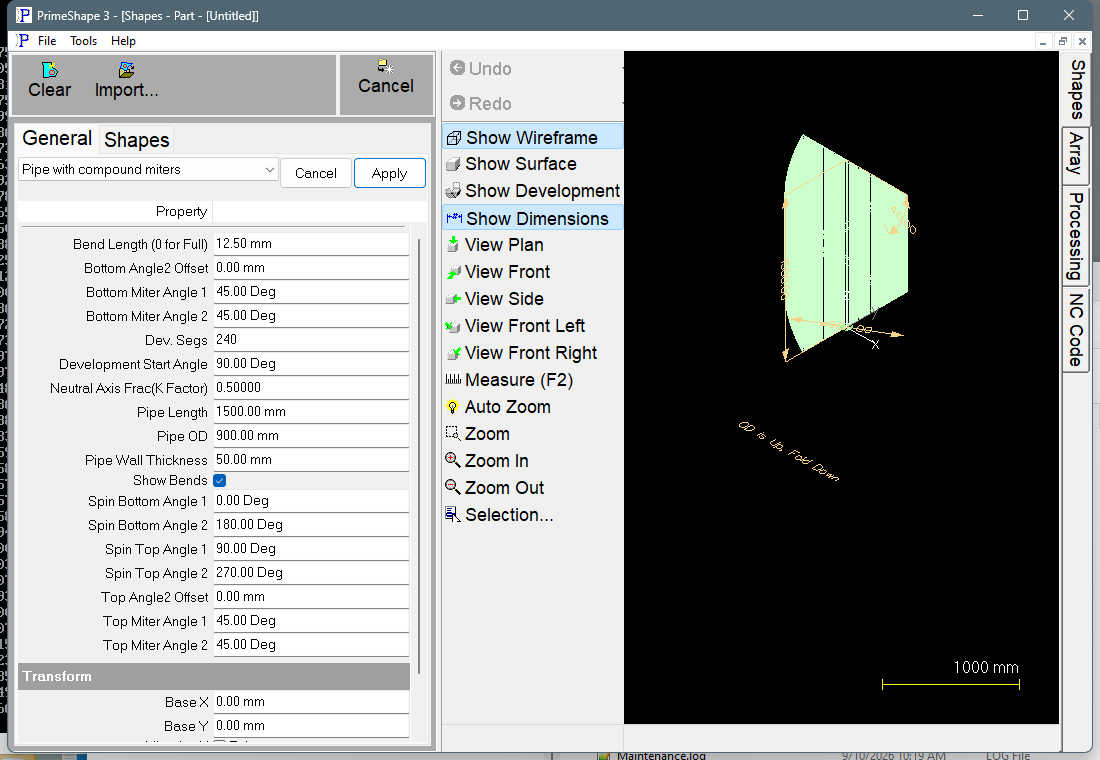
Task: Uncheck the Show Bends checkbox
Action: tap(220, 481)
